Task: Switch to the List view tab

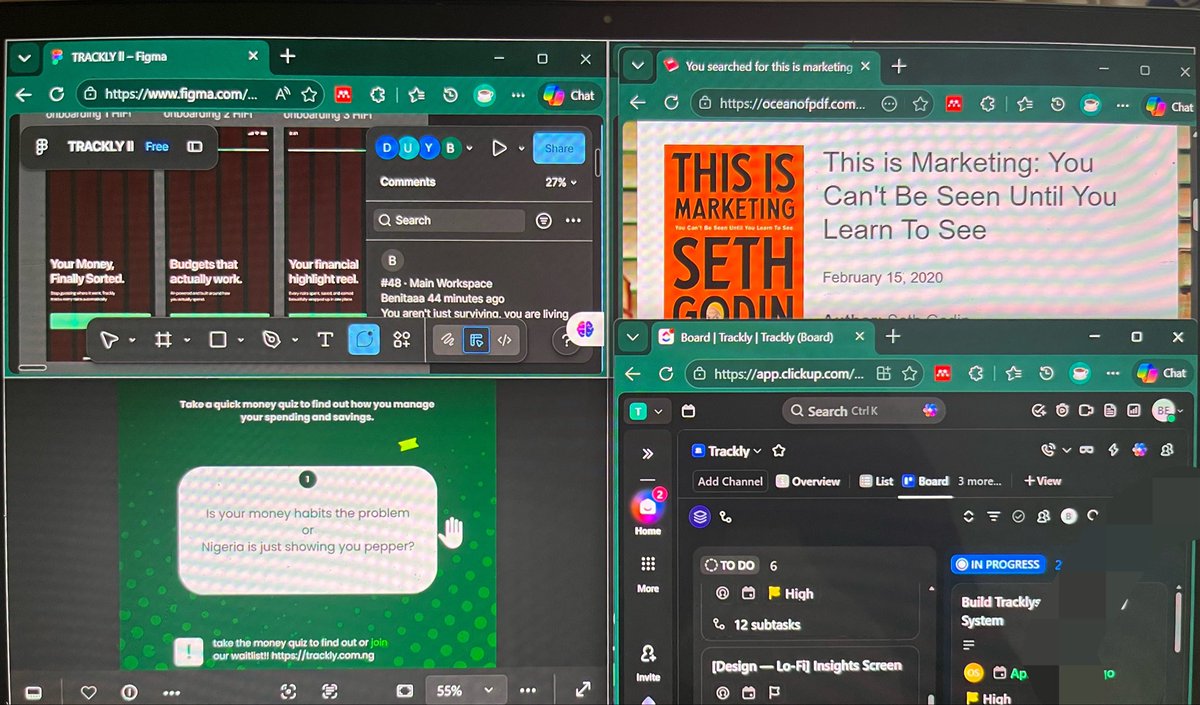Action: [x=876, y=481]
